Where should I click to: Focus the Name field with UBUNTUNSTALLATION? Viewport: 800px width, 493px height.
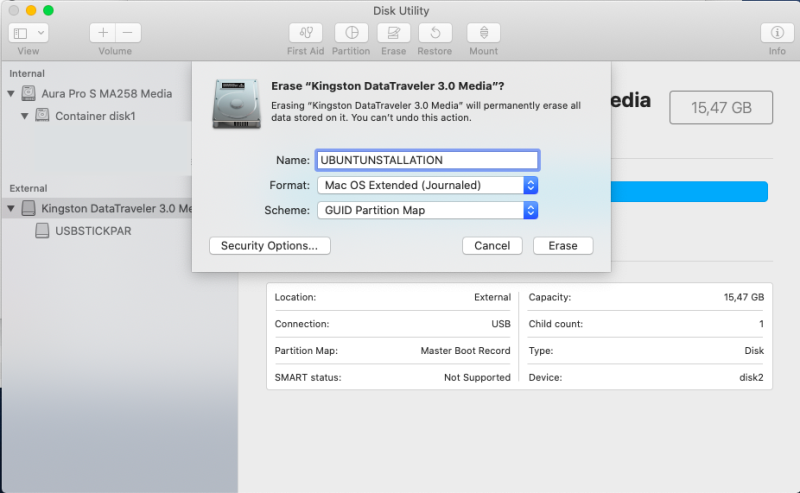coord(428,160)
